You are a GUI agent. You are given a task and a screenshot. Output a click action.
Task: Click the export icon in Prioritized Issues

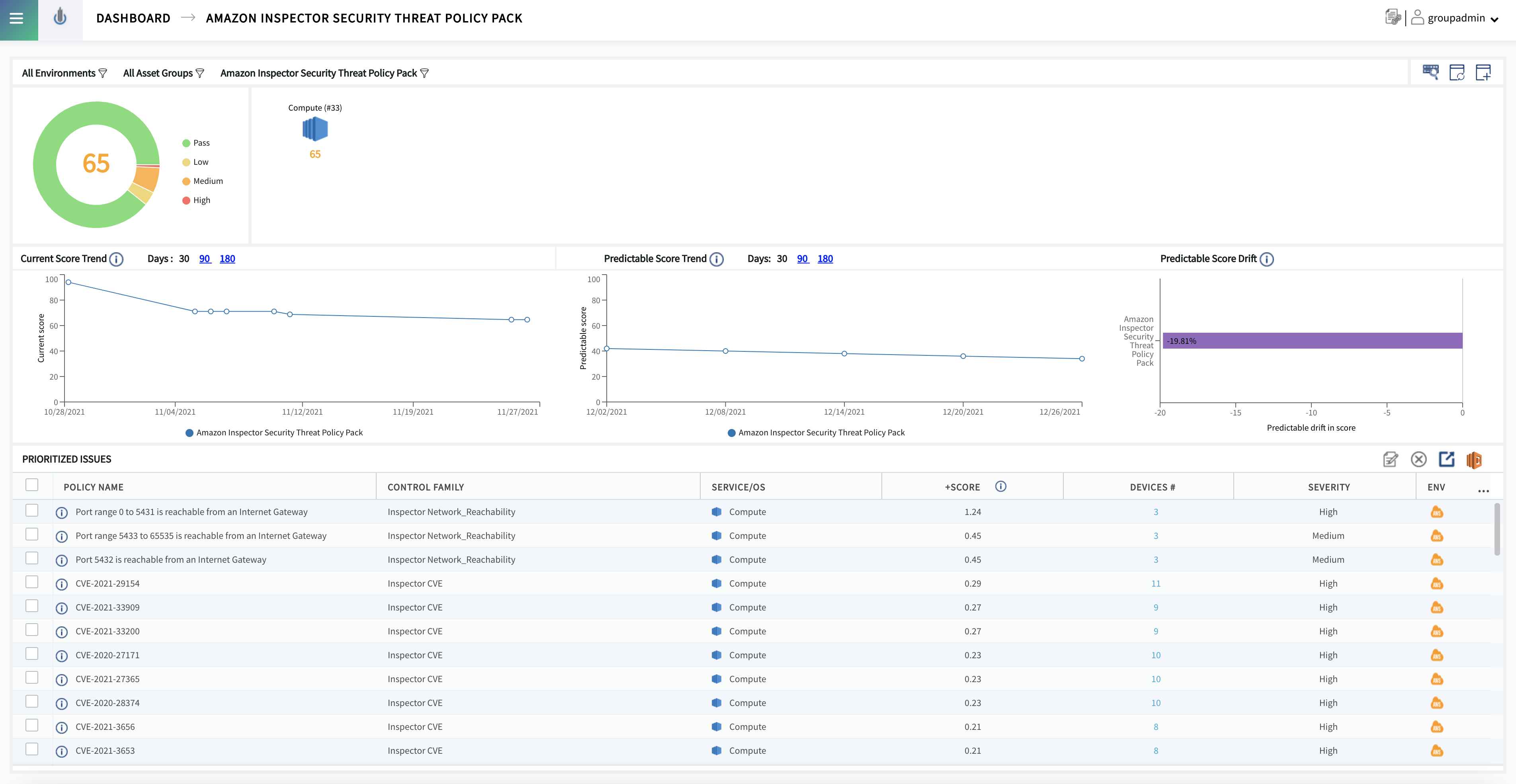pos(1447,459)
